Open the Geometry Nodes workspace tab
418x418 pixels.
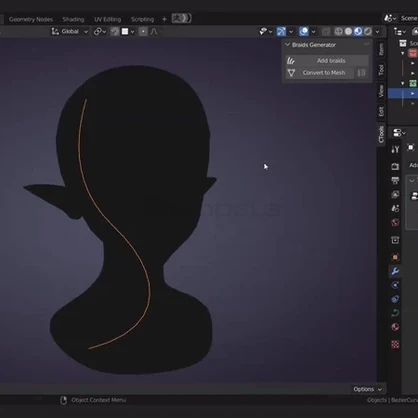(x=31, y=19)
